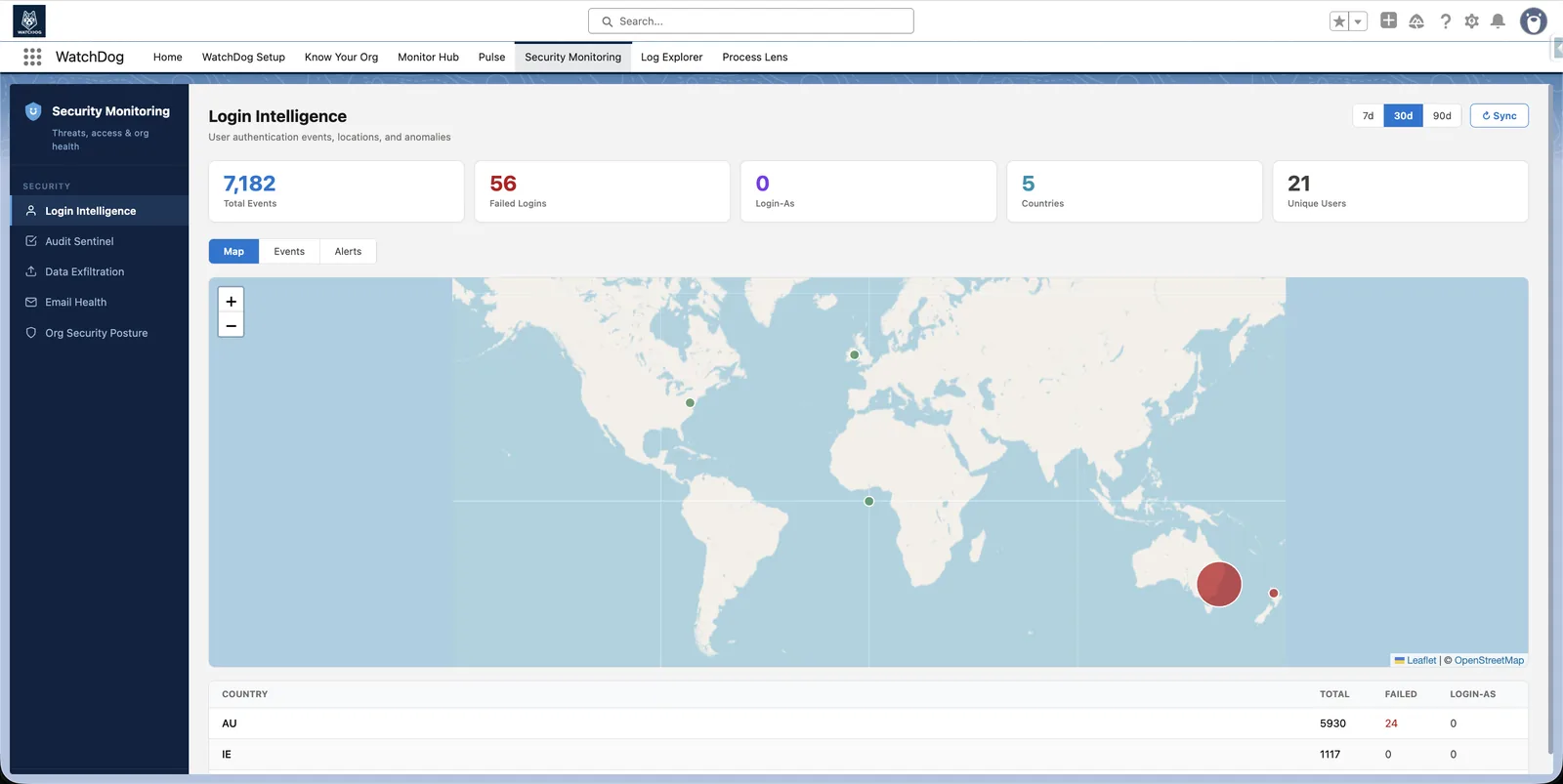1563x784 pixels.
Task: Open Data Exfiltration in sidebar
Action: click(99, 271)
